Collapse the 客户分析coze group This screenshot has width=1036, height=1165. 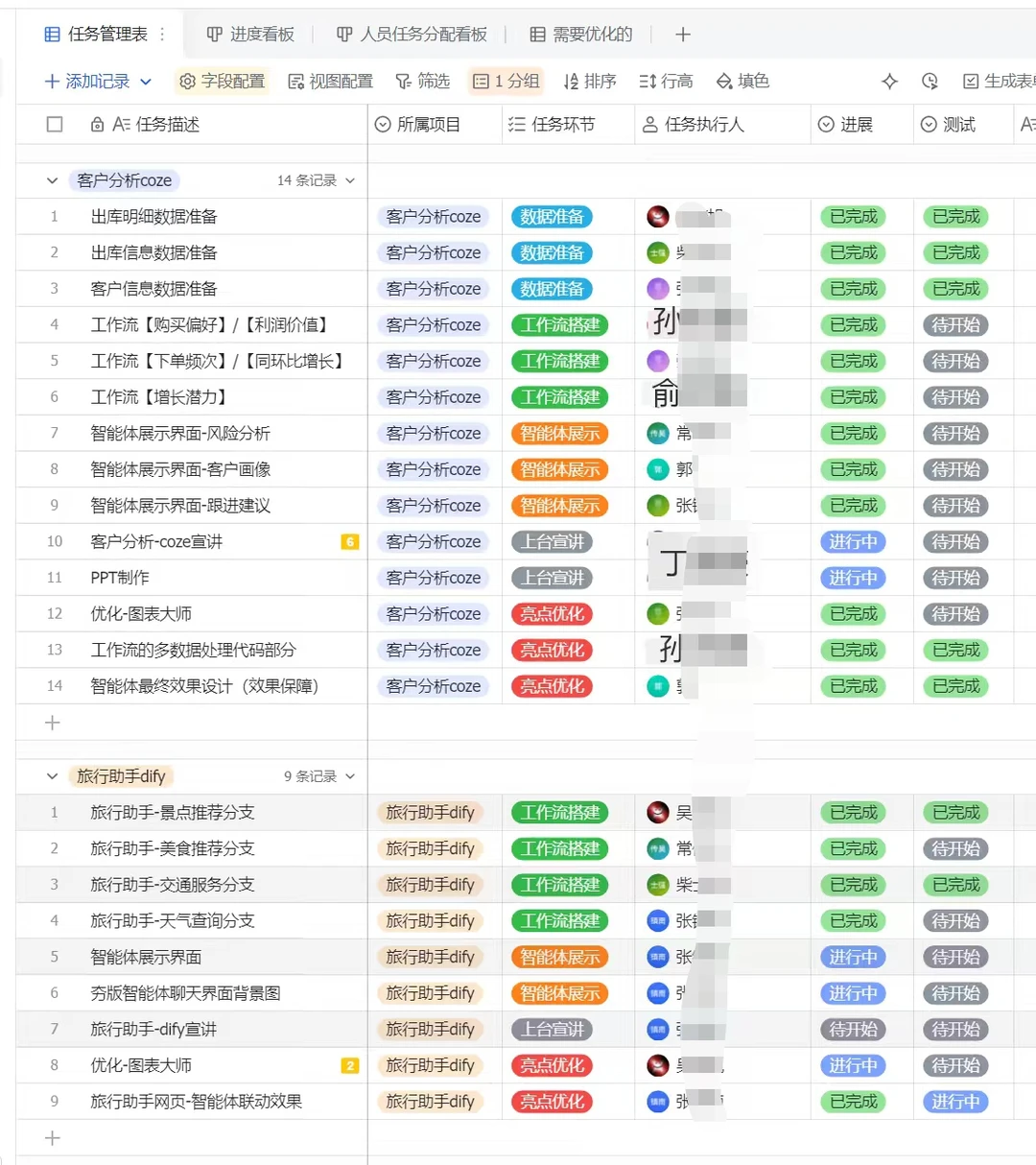pos(52,180)
